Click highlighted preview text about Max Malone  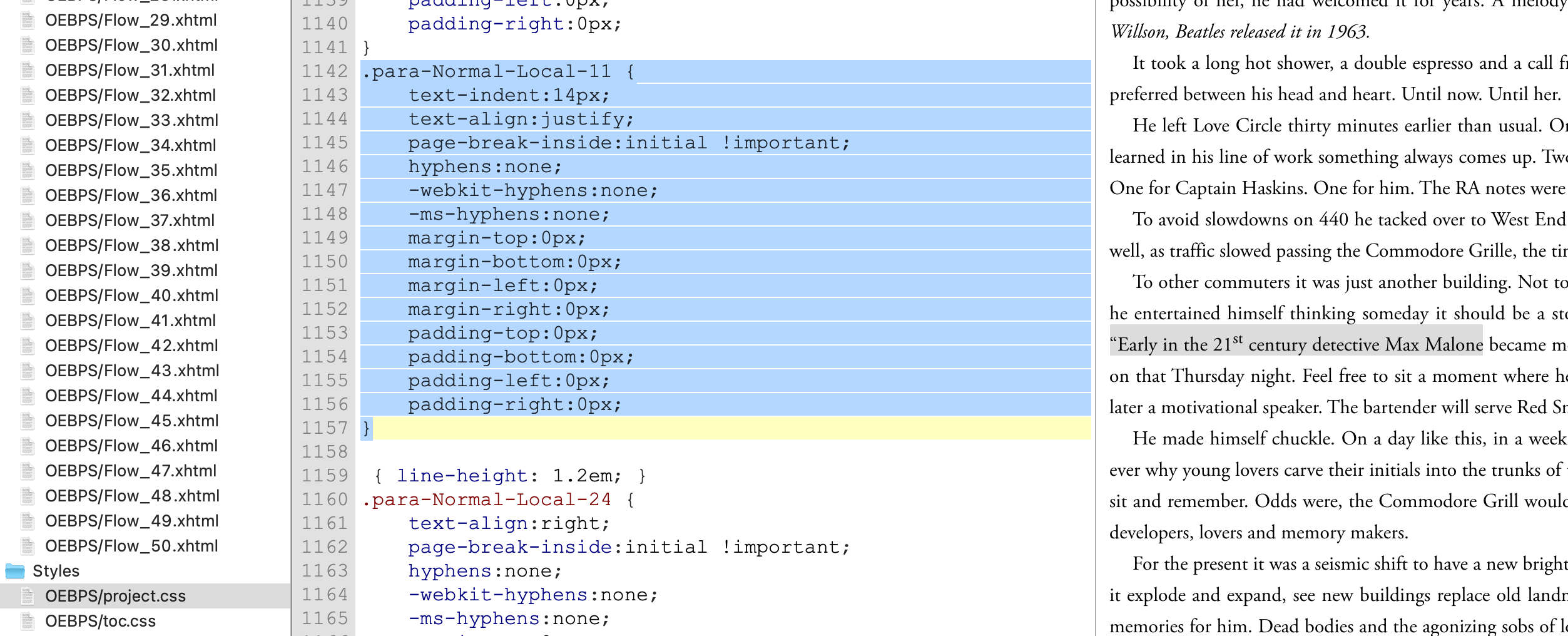click(x=1295, y=344)
